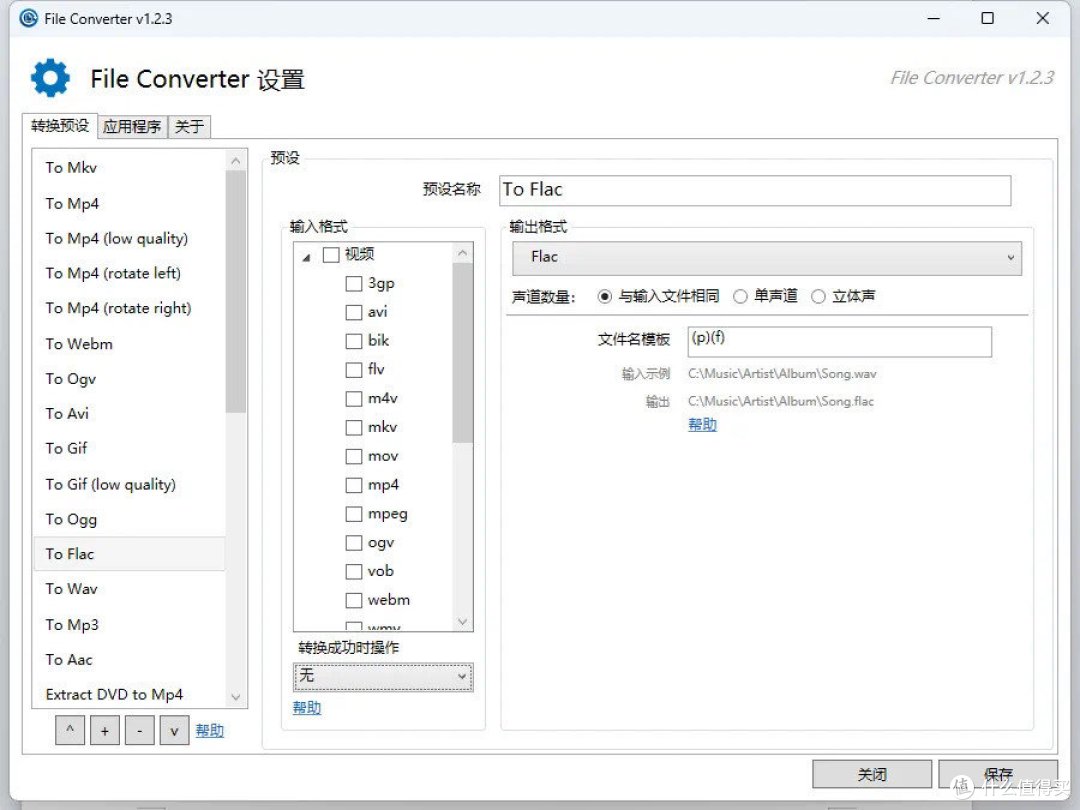Move preset up using the ^ button
The image size is (1080, 810).
pos(69,730)
